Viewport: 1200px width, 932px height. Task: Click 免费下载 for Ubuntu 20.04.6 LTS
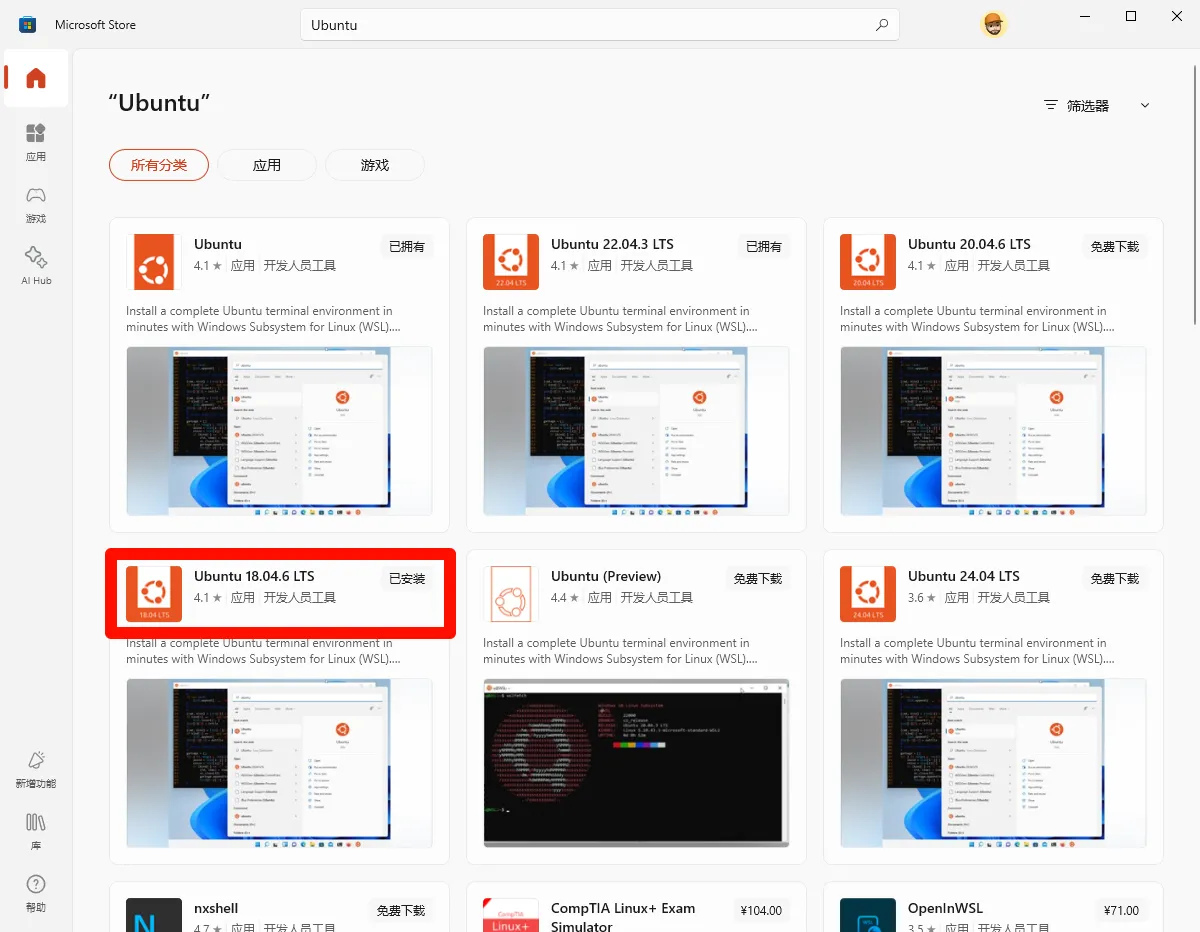coord(1115,246)
